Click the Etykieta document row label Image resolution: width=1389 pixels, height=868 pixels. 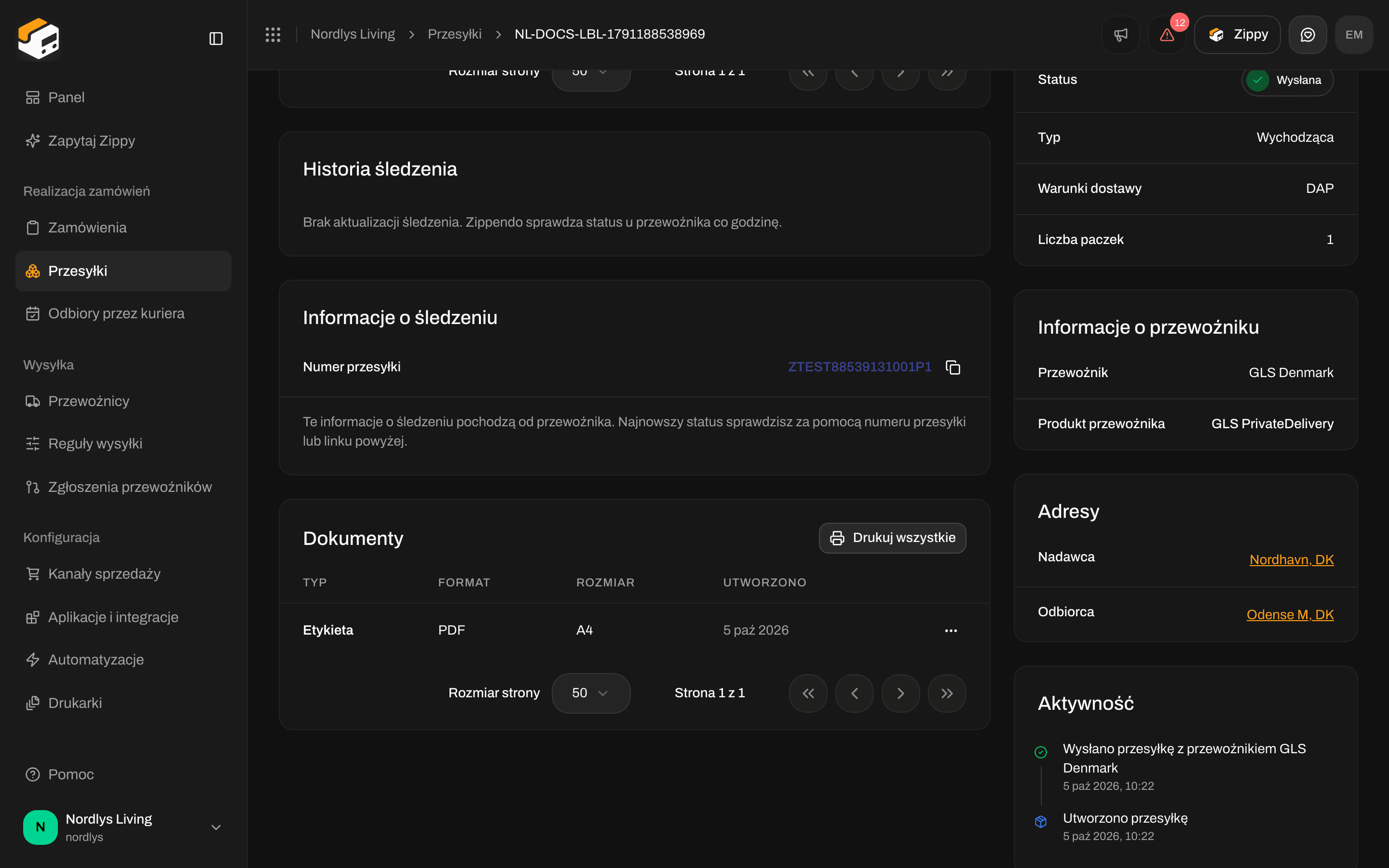[328, 630]
